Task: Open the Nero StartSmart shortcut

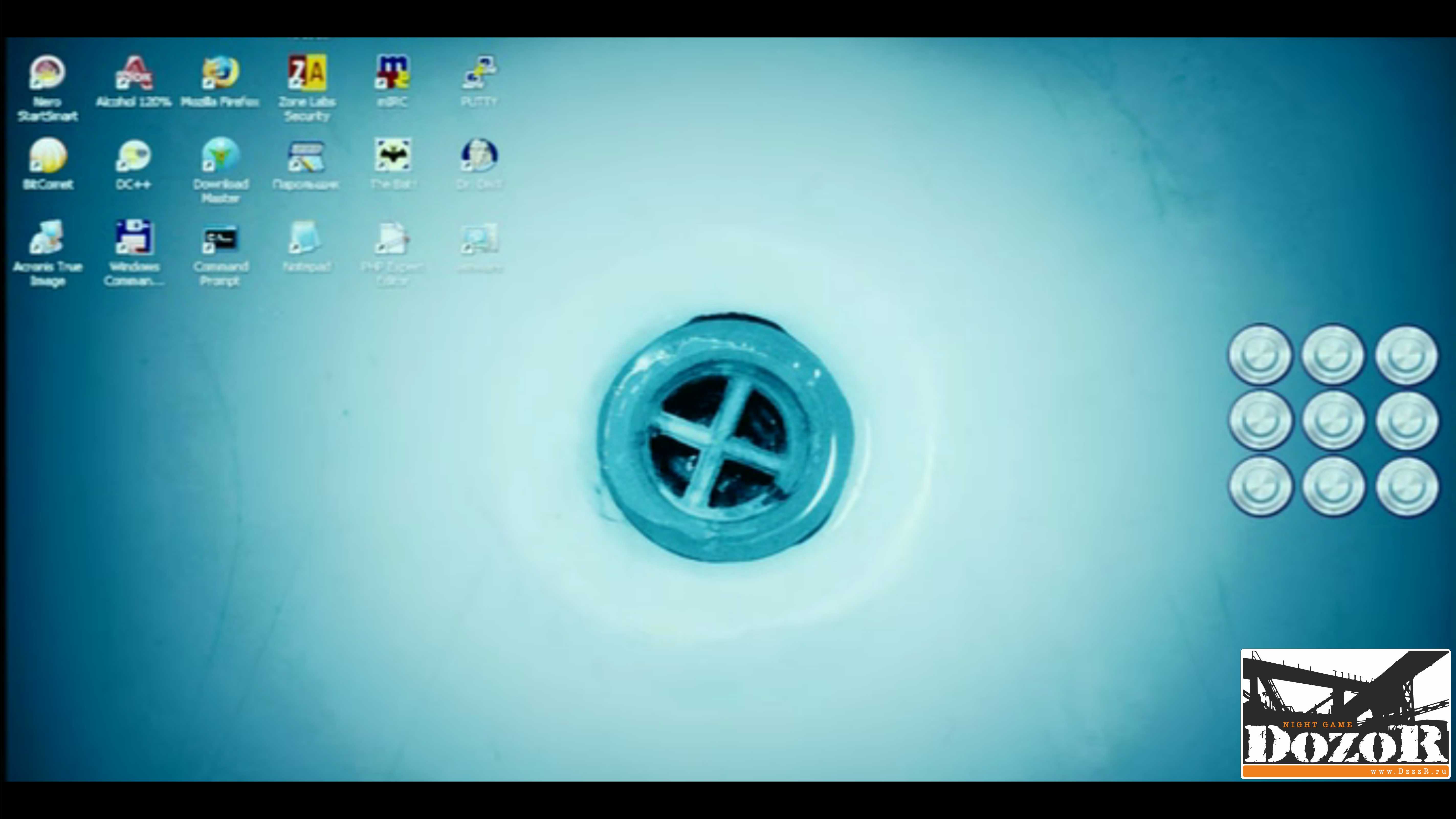Action: [x=48, y=73]
